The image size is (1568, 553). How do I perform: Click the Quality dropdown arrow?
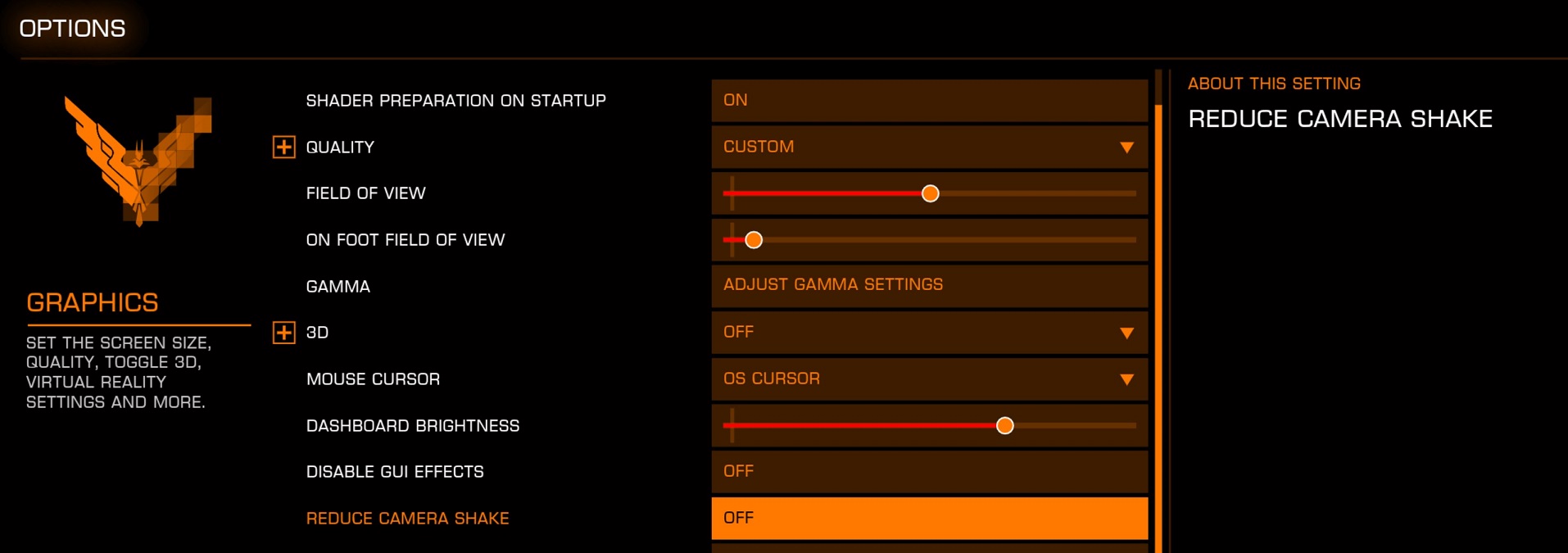click(x=1126, y=147)
